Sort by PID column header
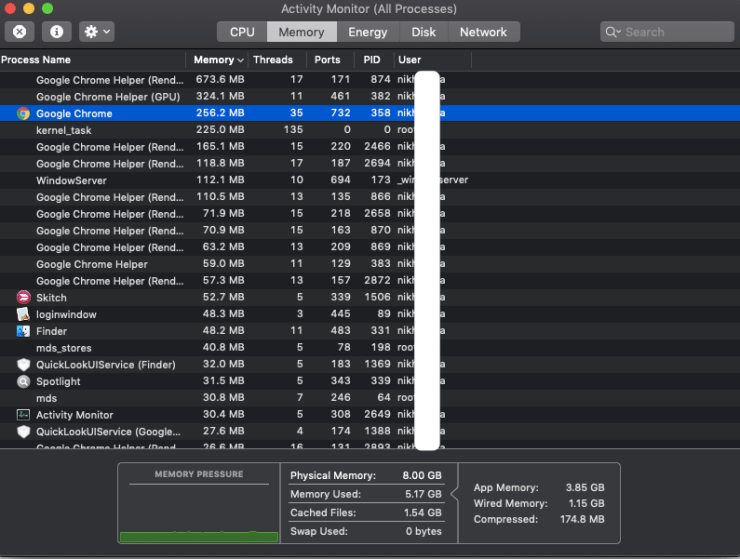Image resolution: width=740 pixels, height=559 pixels. pos(372,59)
